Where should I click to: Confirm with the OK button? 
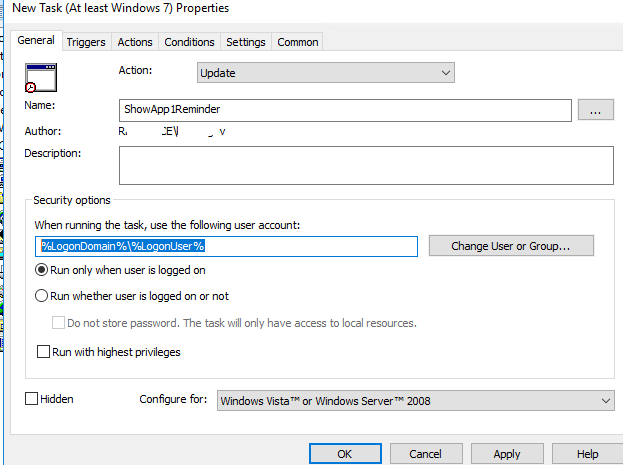345,454
